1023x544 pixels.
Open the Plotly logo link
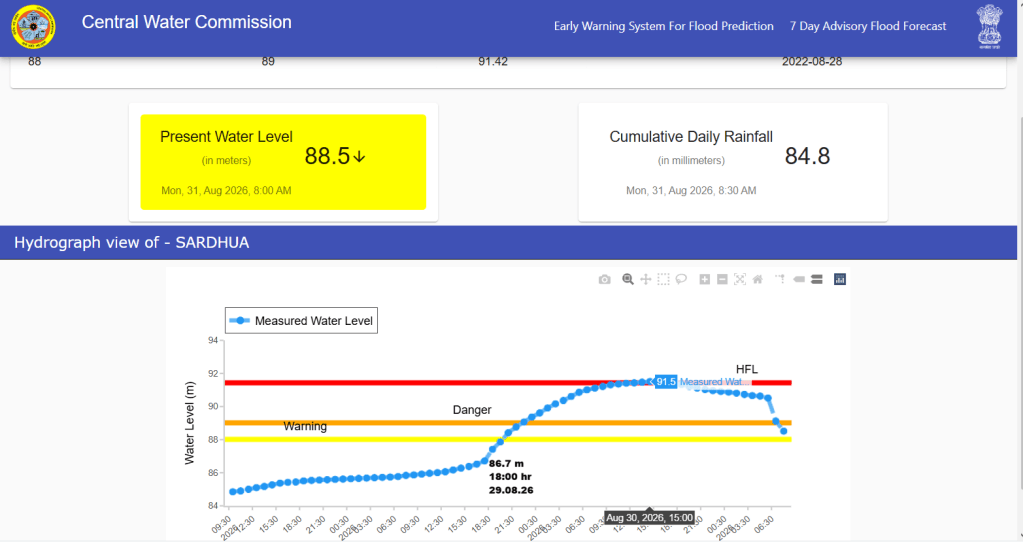[x=840, y=279]
